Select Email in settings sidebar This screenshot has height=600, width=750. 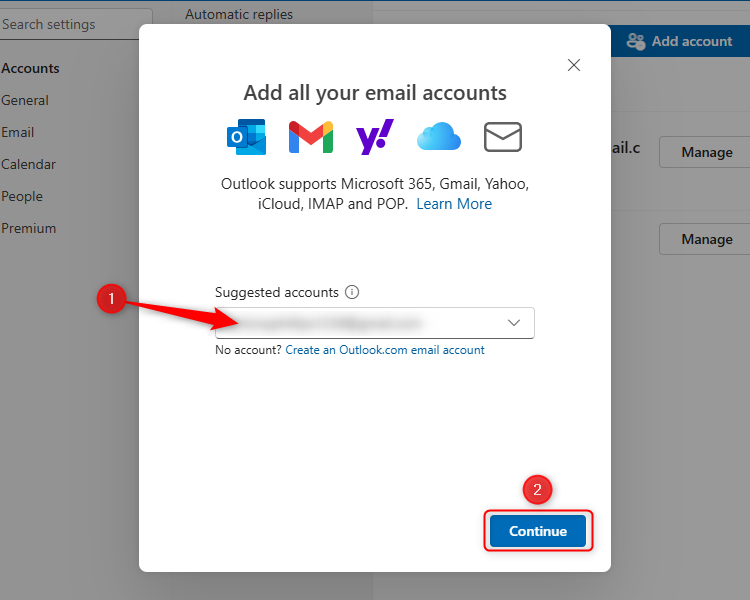18,132
